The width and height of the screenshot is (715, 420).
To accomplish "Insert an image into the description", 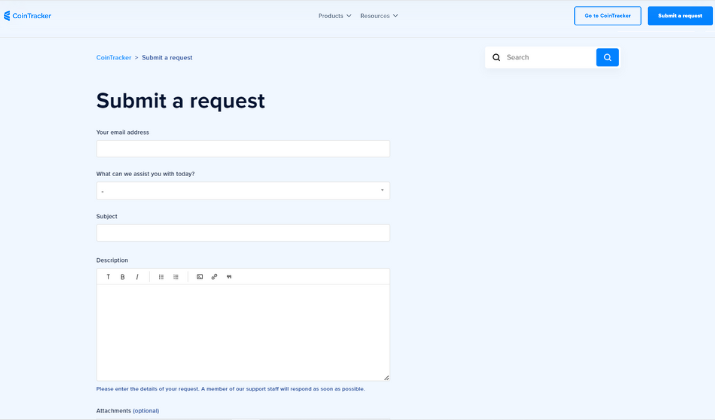I will 200,277.
